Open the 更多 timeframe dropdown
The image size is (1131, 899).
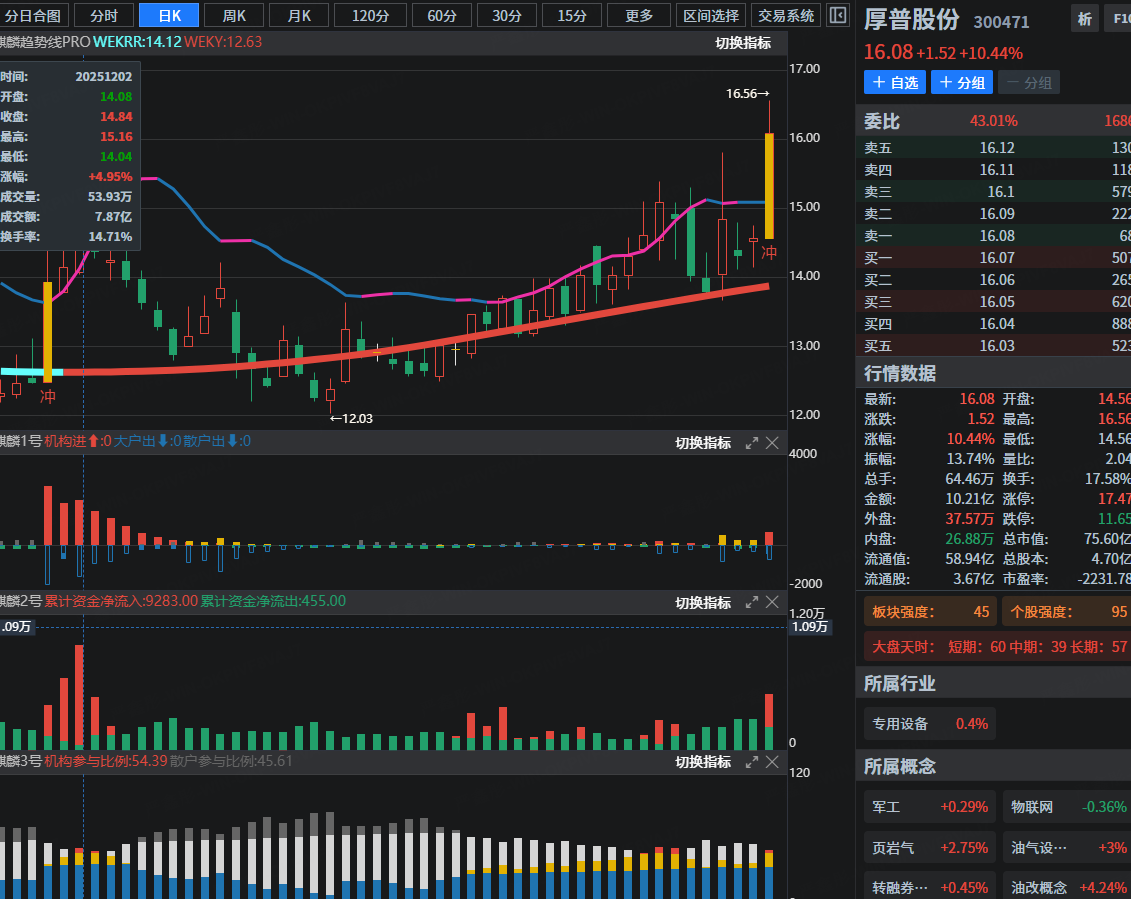tap(638, 15)
